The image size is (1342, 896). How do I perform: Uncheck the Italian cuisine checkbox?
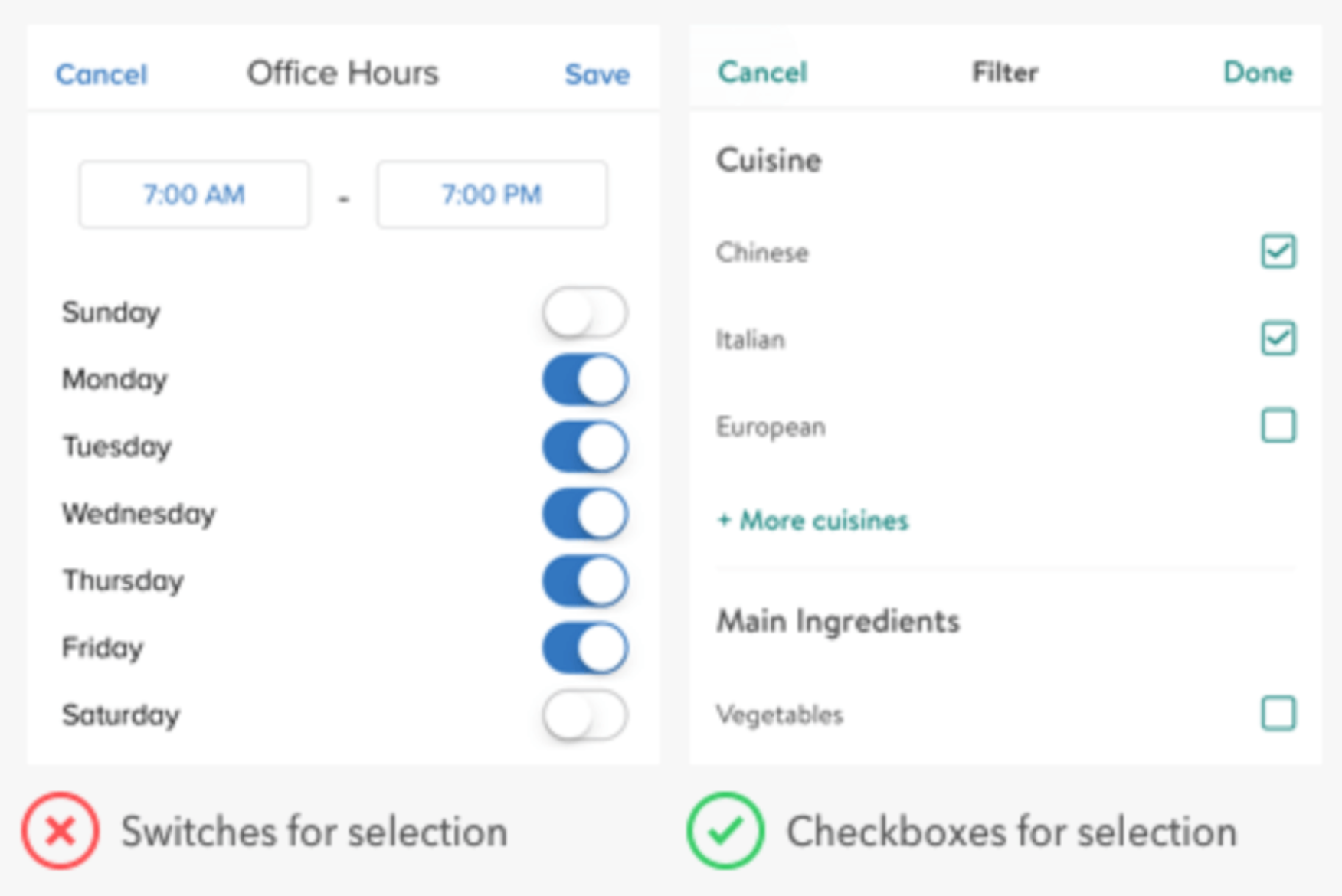pyautogui.click(x=1278, y=338)
